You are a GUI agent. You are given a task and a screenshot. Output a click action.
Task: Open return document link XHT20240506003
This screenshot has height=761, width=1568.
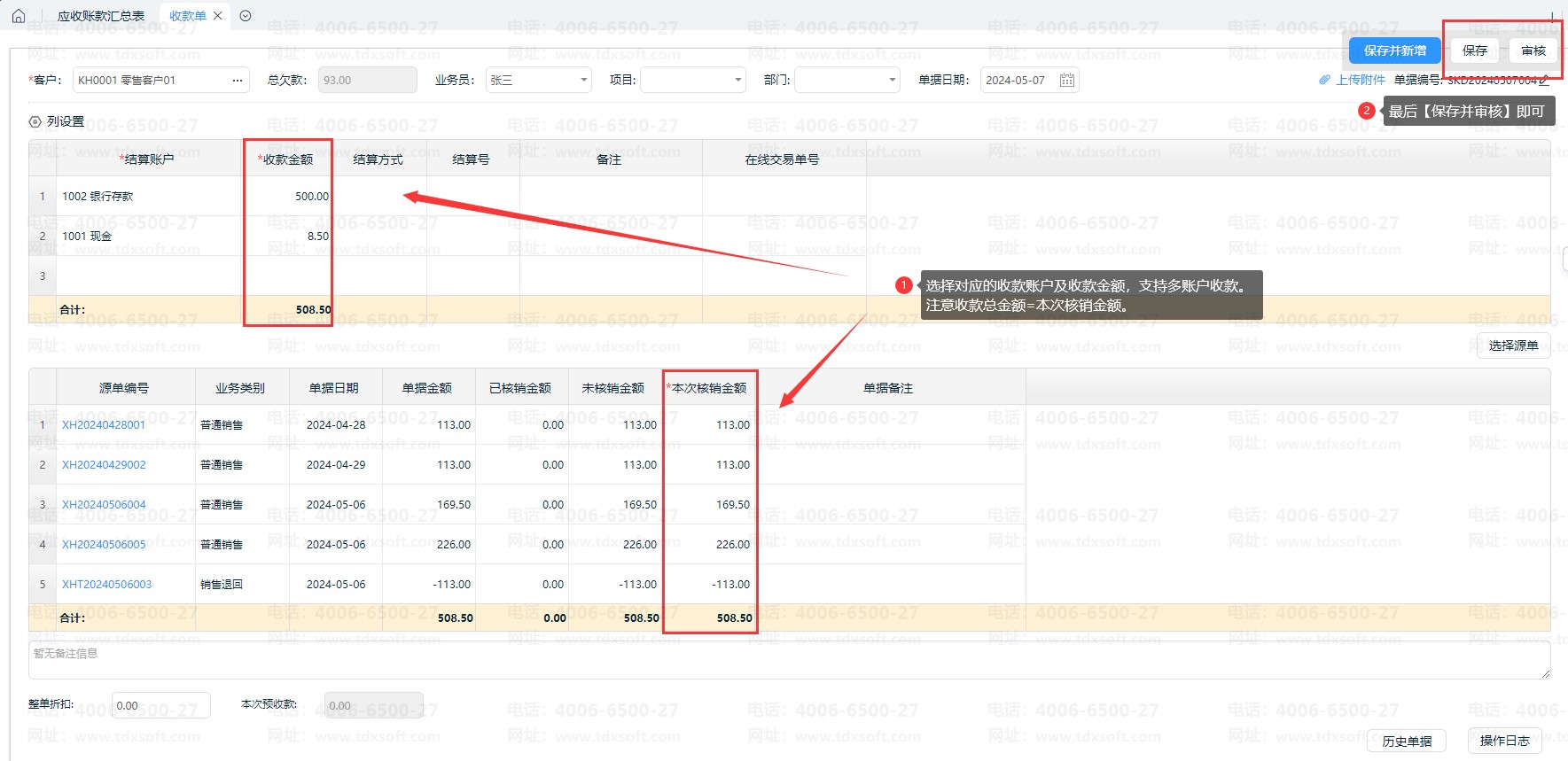click(x=106, y=585)
